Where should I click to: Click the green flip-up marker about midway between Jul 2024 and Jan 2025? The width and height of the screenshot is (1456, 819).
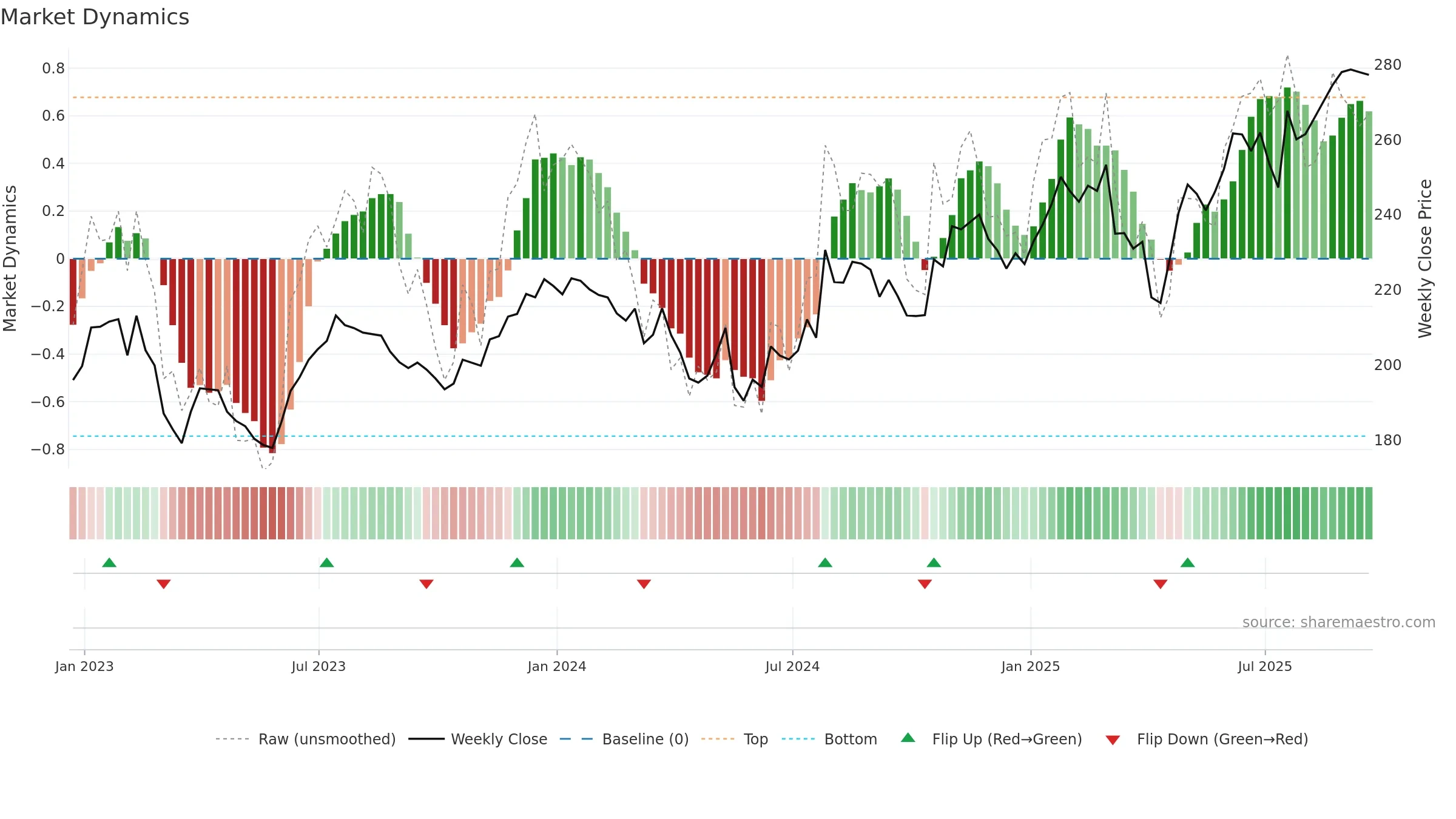[934, 562]
